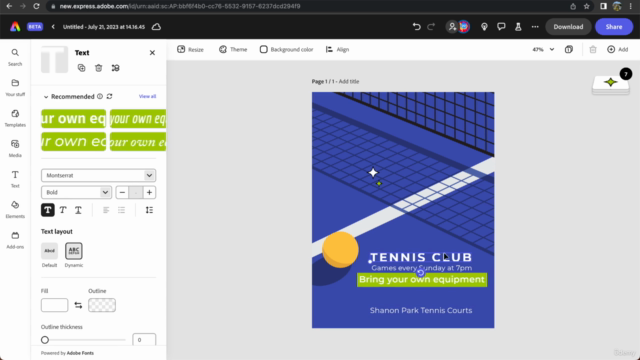Refresh the recommended text styles
This screenshot has height=360, width=640.
point(109,96)
